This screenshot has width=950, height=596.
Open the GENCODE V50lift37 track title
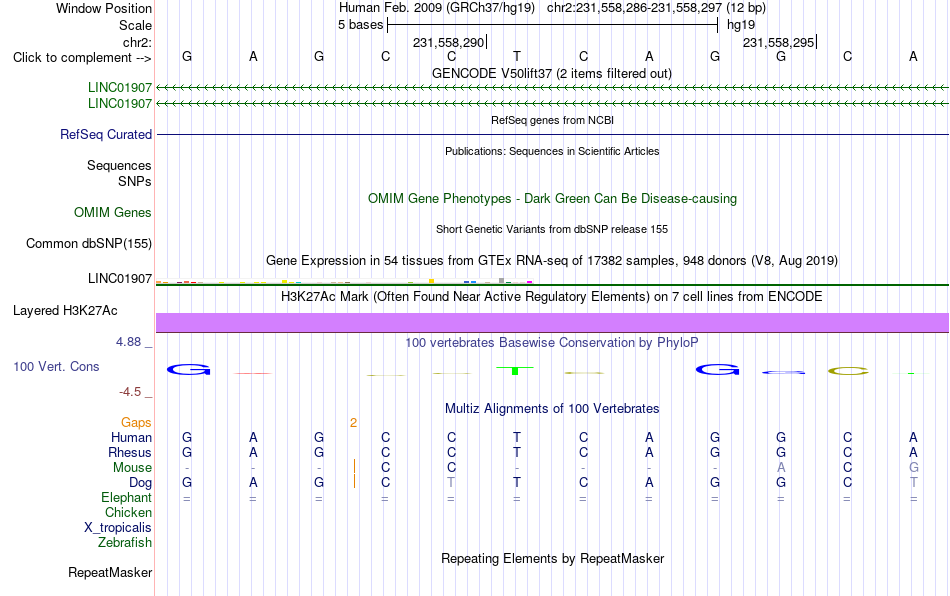coord(552,73)
